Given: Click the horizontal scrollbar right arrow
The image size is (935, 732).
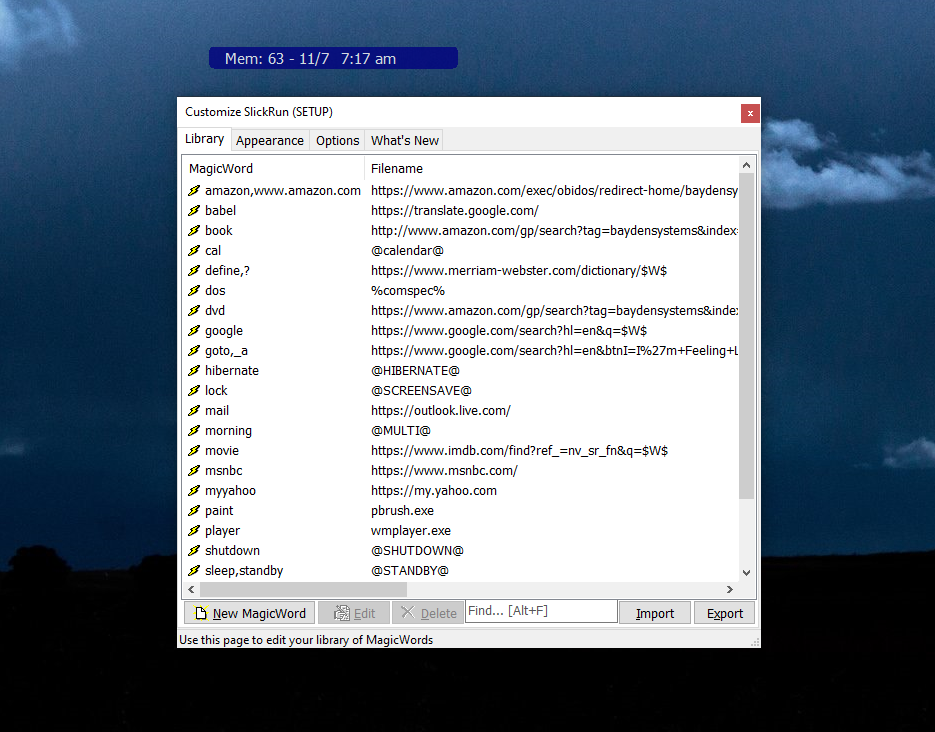Looking at the screenshot, I should pyautogui.click(x=730, y=590).
